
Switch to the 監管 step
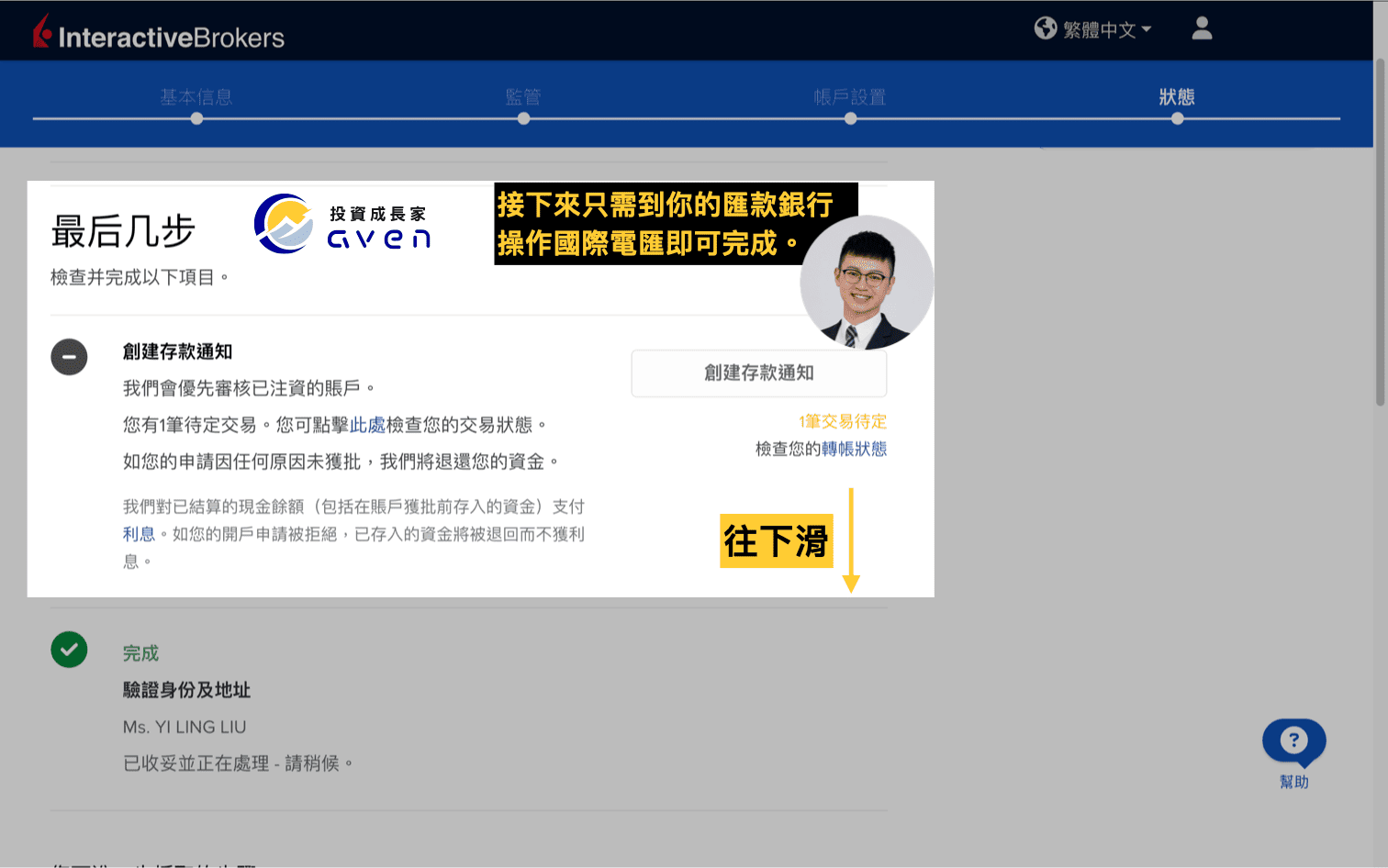pyautogui.click(x=522, y=97)
